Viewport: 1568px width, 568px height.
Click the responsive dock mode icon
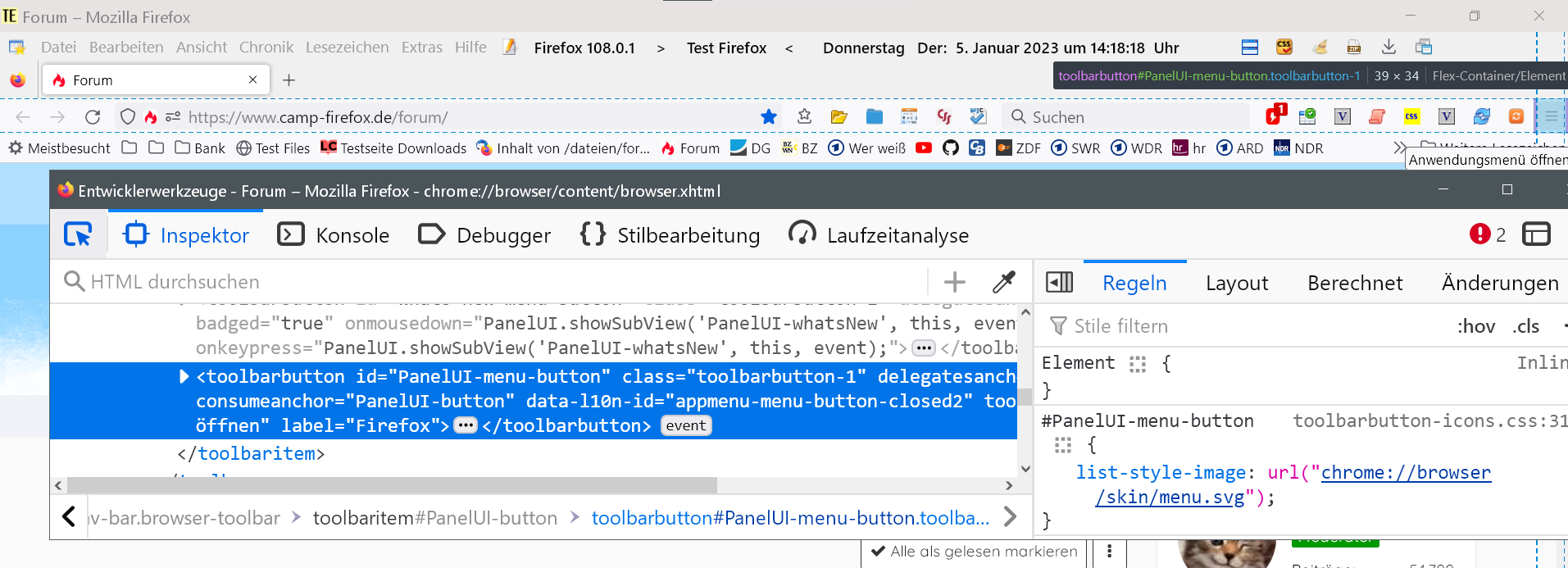click(x=1536, y=234)
